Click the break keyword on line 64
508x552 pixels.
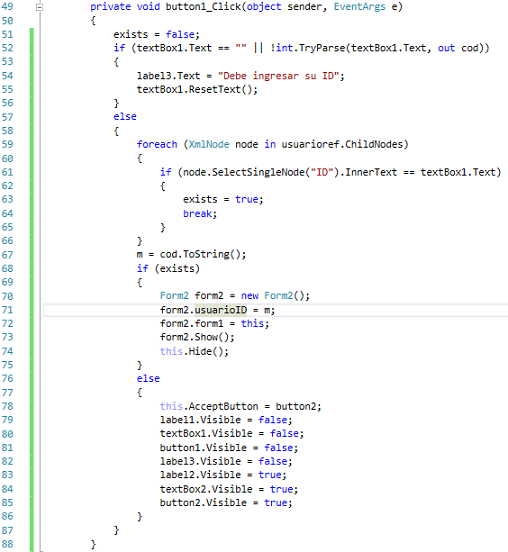197,213
